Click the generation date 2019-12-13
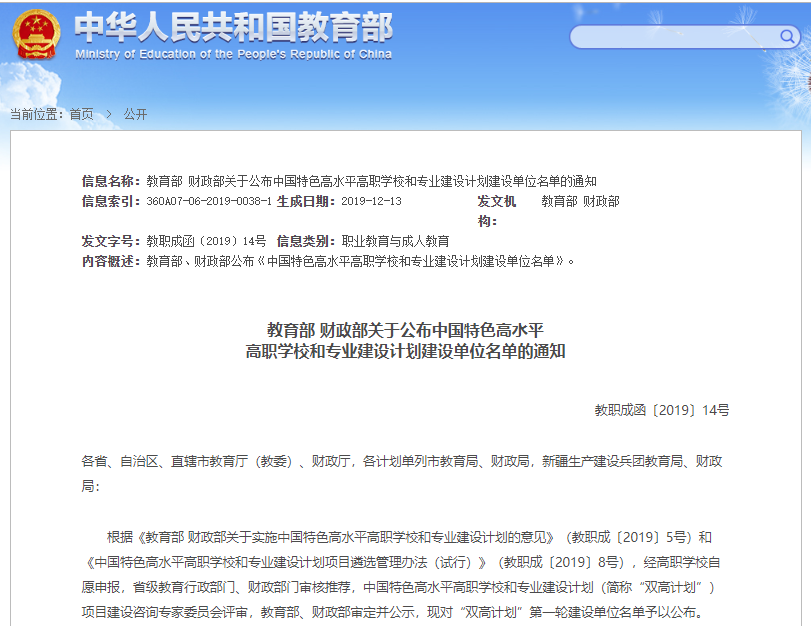 coord(371,201)
